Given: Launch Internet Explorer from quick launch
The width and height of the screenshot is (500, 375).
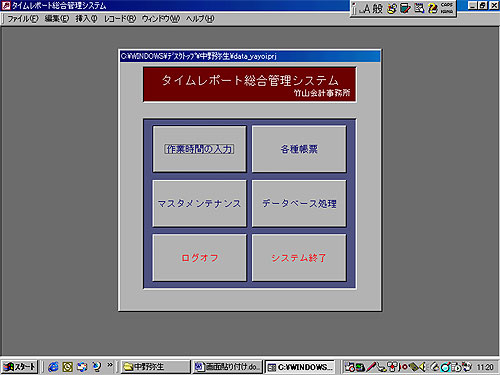Looking at the screenshot, I should point(53,367).
